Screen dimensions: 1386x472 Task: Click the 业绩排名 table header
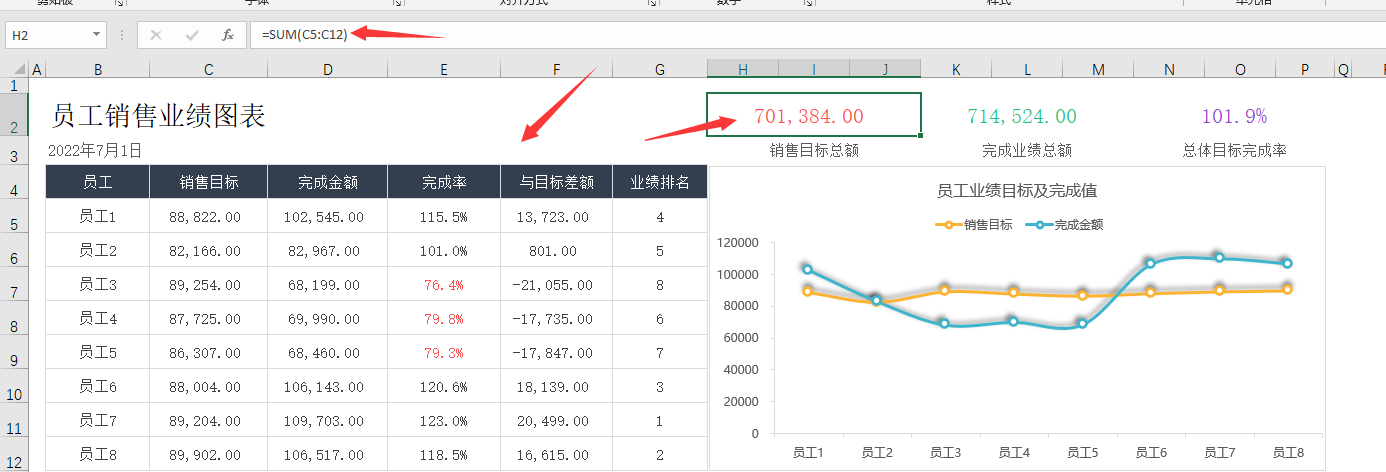(x=660, y=183)
